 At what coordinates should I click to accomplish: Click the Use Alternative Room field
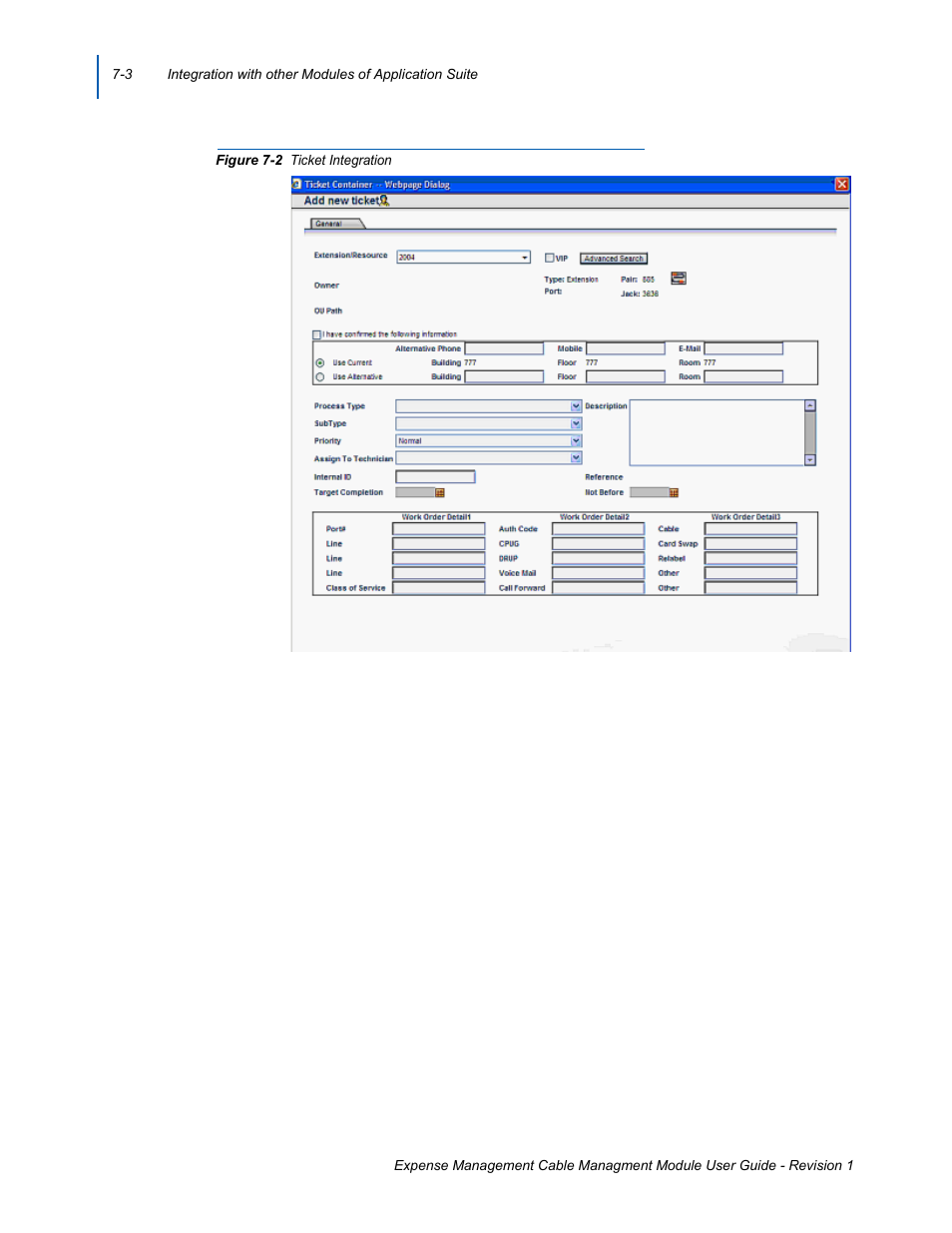tap(743, 377)
